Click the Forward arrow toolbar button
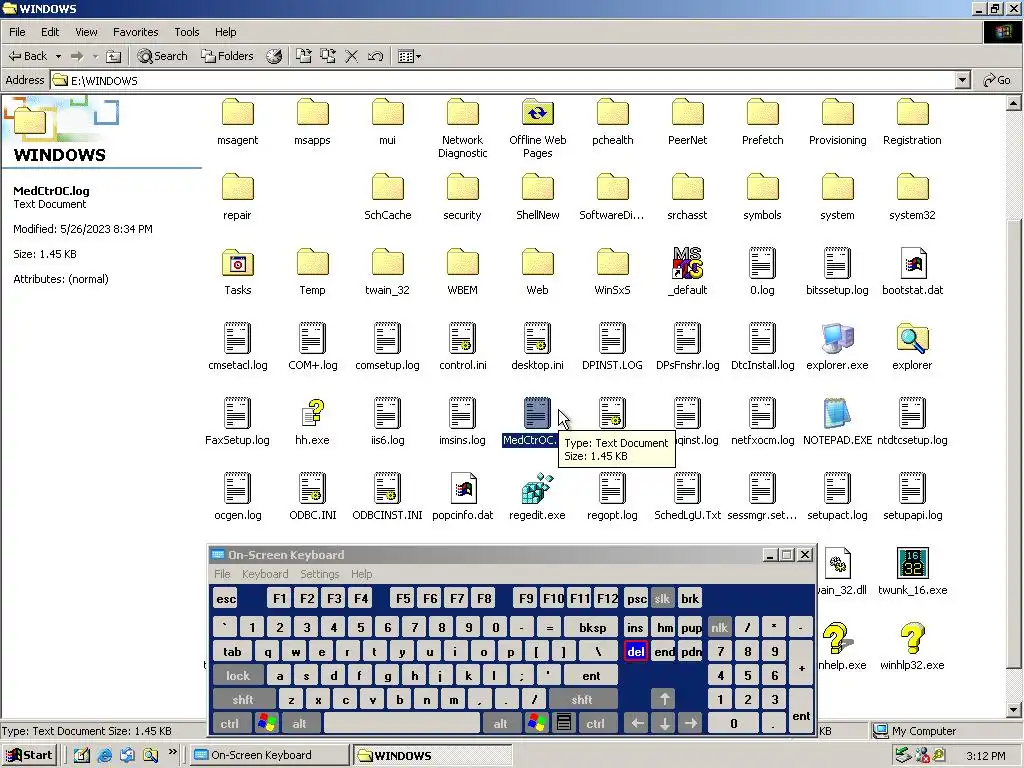The image size is (1024, 768). click(76, 56)
